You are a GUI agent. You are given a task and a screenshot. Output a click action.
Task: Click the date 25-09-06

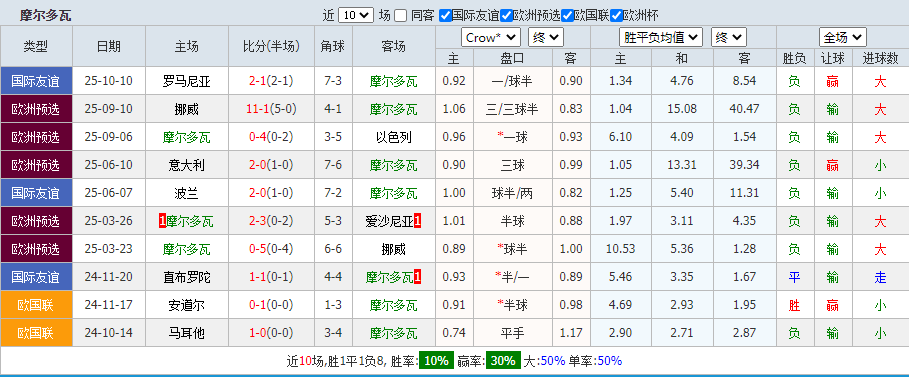pyautogui.click(x=108, y=137)
